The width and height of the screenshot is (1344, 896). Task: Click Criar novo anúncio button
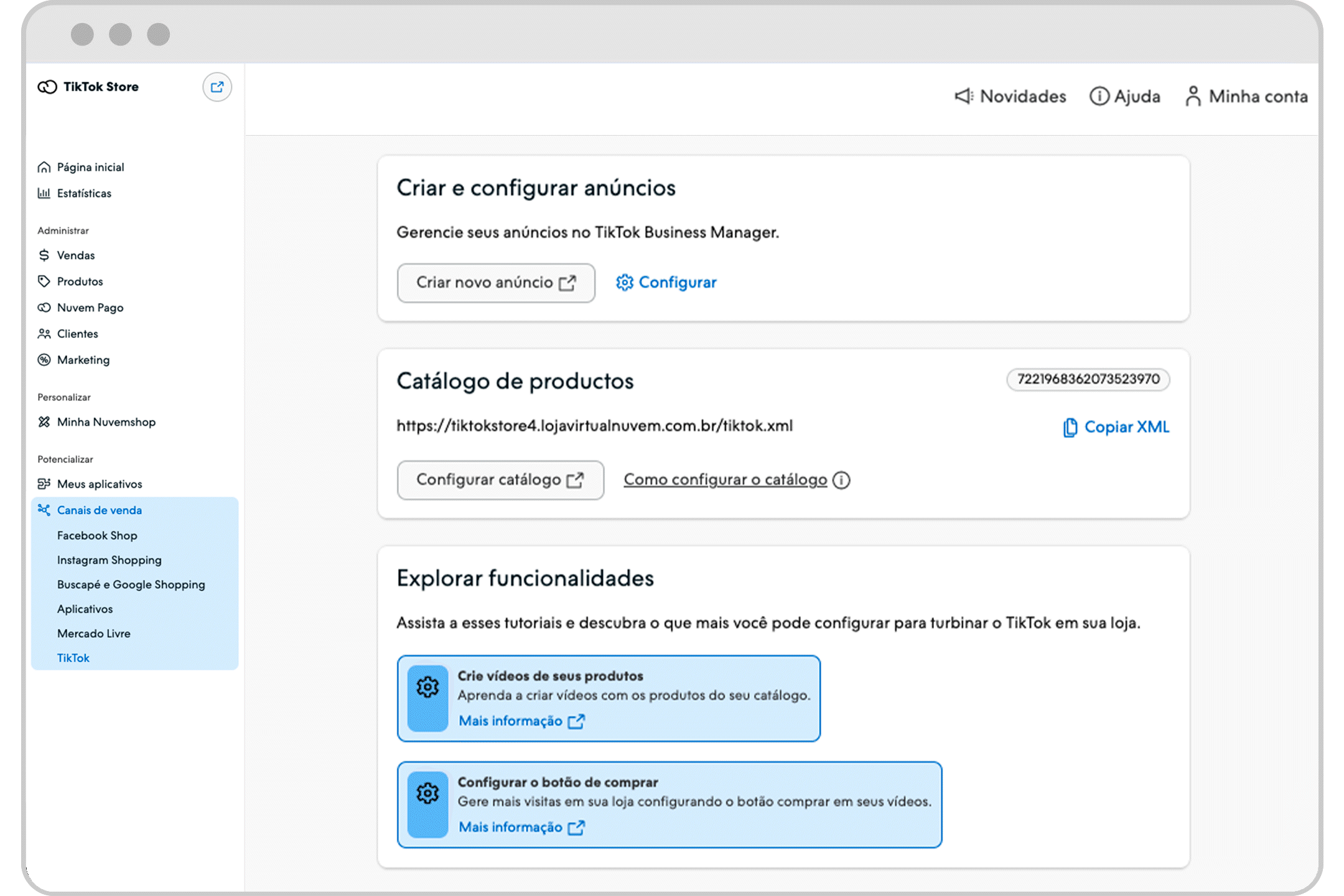(x=495, y=283)
